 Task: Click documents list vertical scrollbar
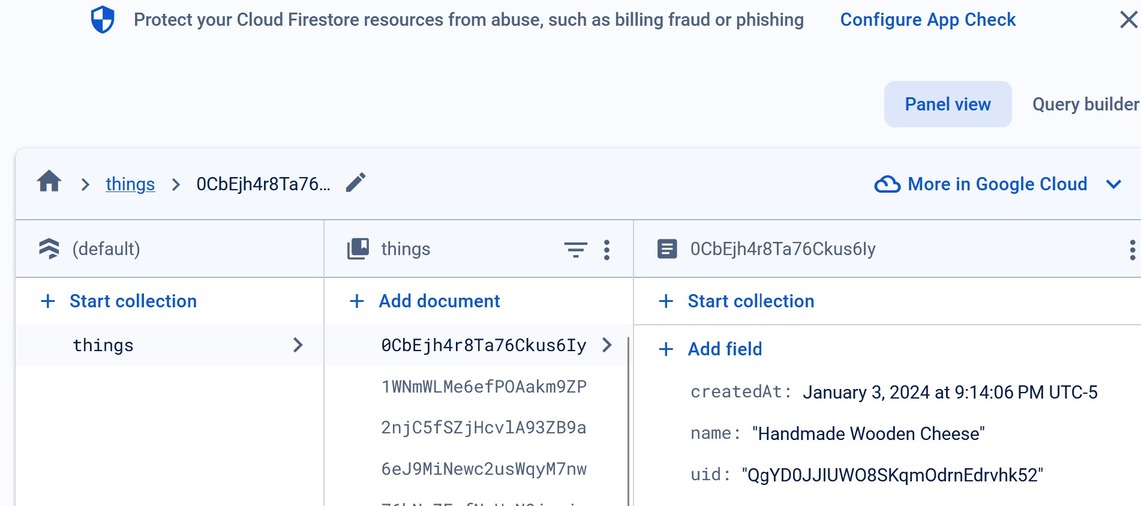pos(629,421)
